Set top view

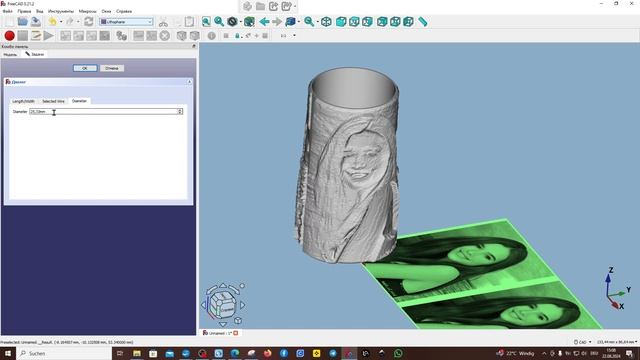pyautogui.click(x=354, y=22)
